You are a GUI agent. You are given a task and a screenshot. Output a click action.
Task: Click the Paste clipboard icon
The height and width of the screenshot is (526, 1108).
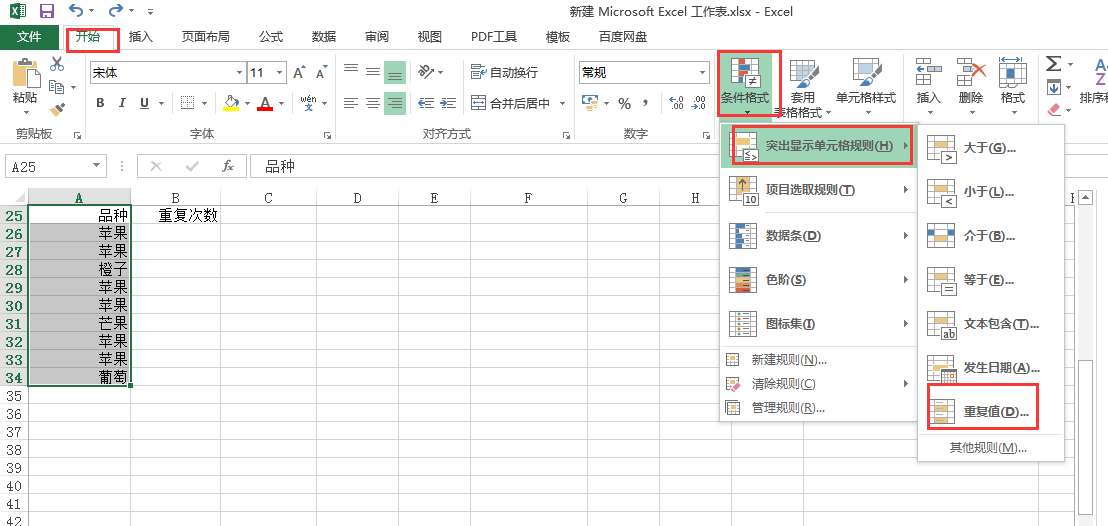tap(25, 74)
